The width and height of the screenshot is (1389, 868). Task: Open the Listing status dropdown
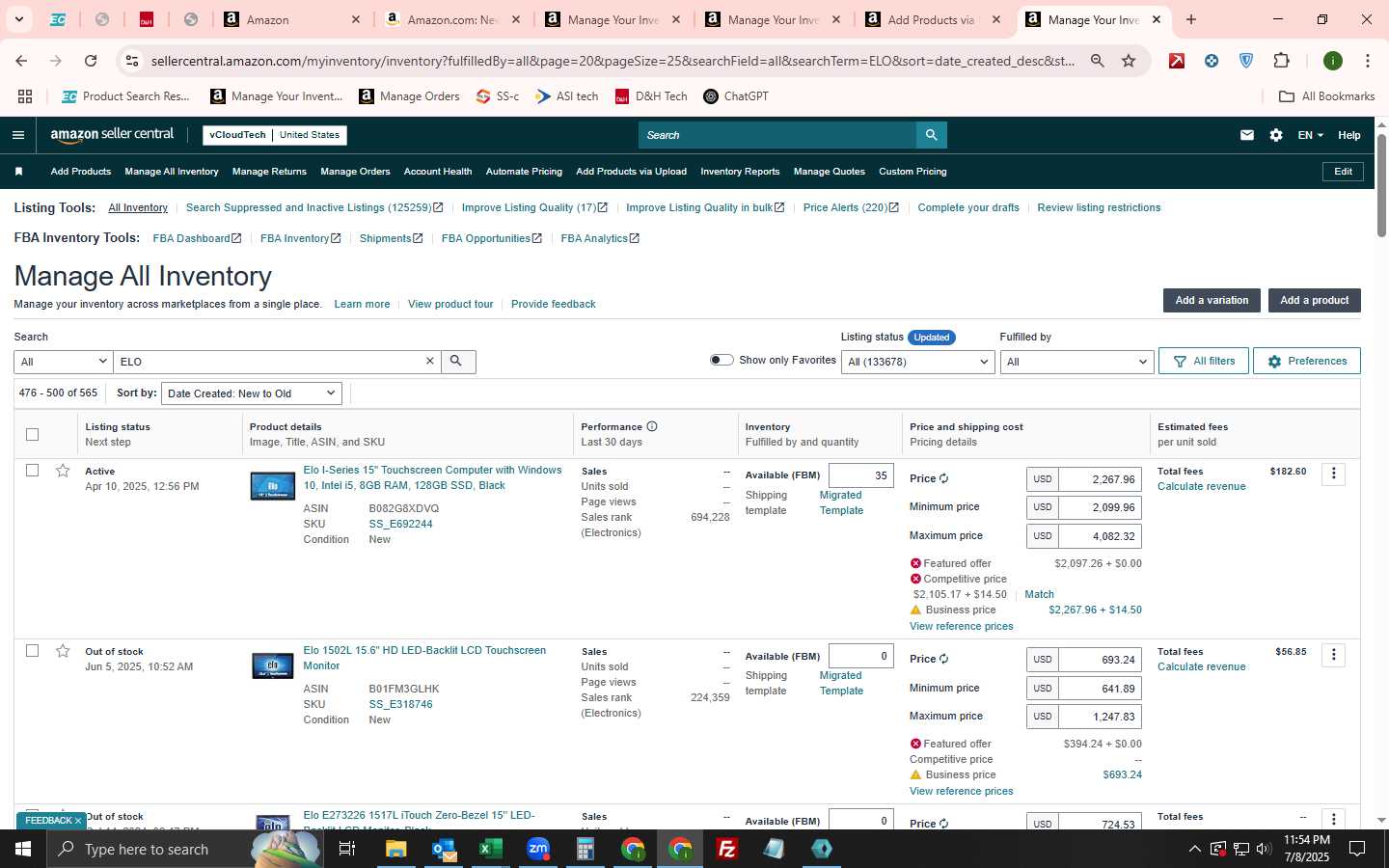pyautogui.click(x=917, y=362)
